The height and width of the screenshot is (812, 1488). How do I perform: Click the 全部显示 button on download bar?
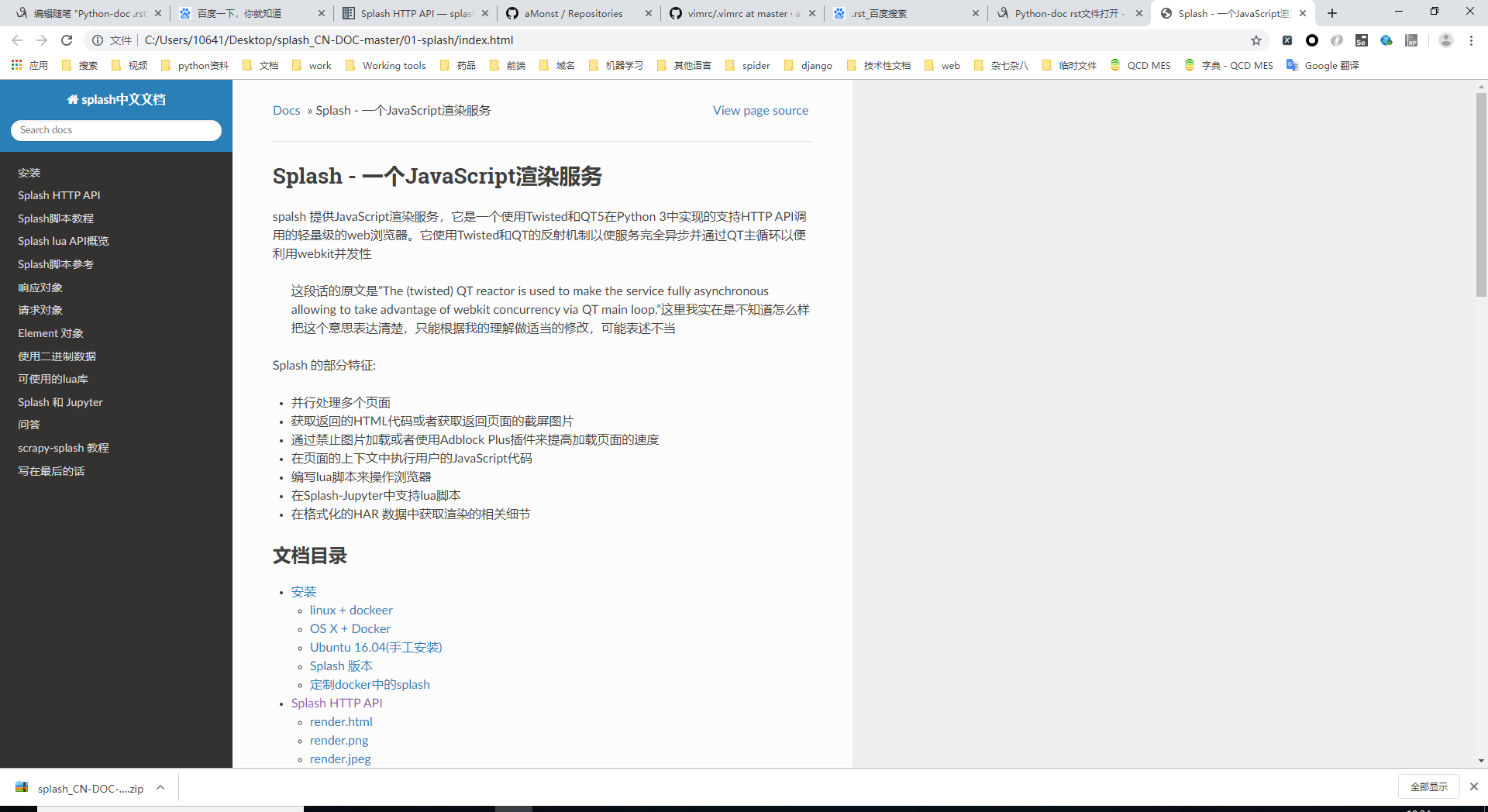1428,786
